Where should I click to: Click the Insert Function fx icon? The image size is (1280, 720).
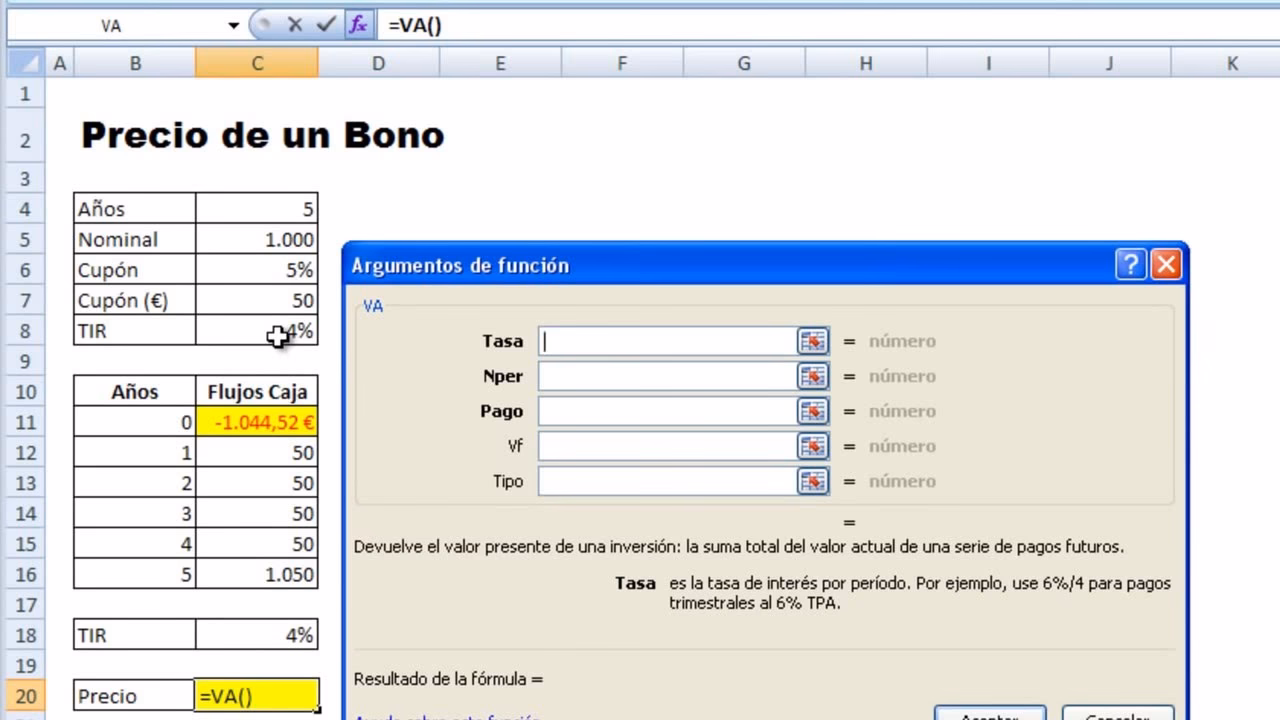(x=358, y=25)
